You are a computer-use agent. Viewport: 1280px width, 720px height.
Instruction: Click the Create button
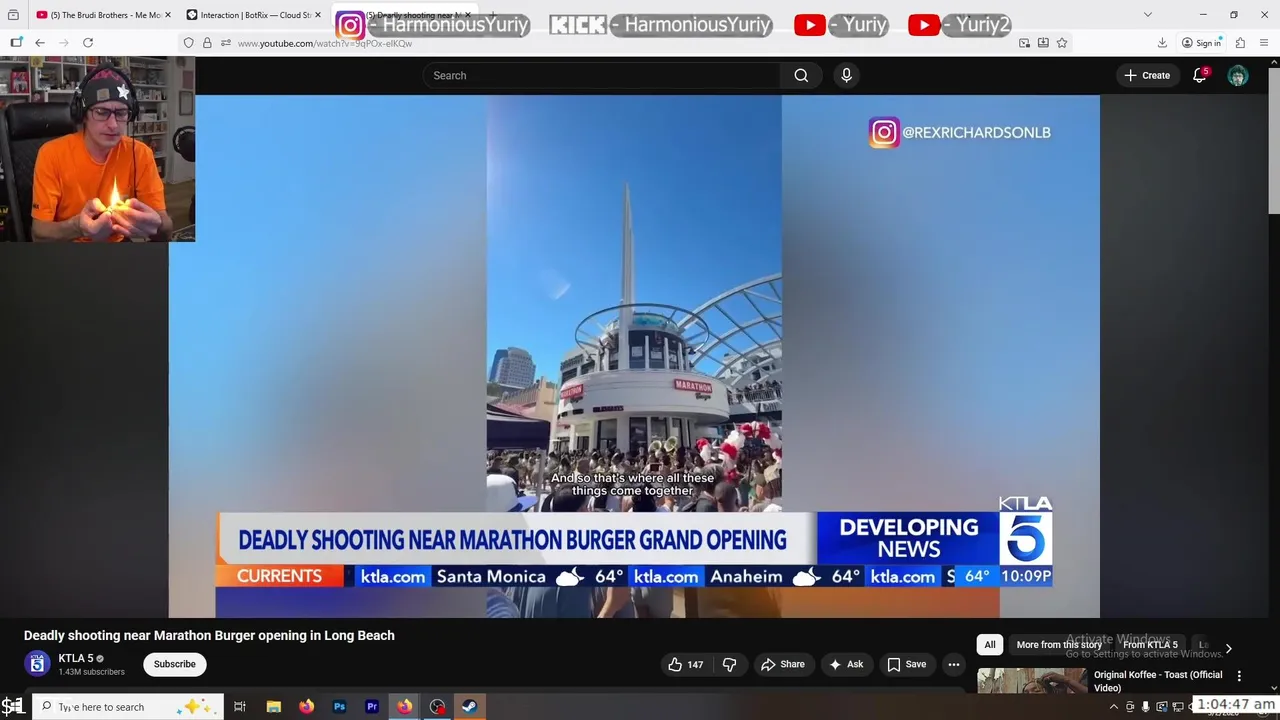[1146, 75]
